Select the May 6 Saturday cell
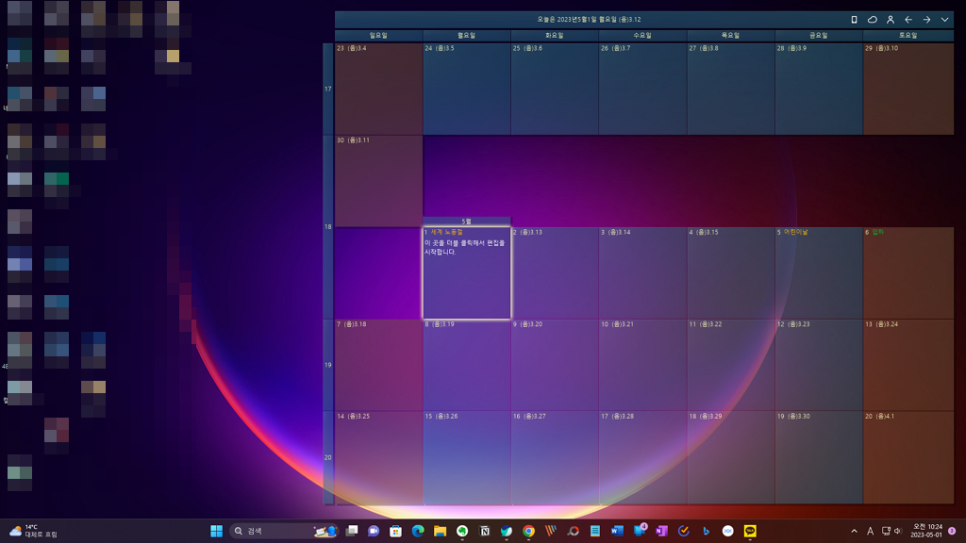Viewport: 966px width, 543px height. click(908, 273)
